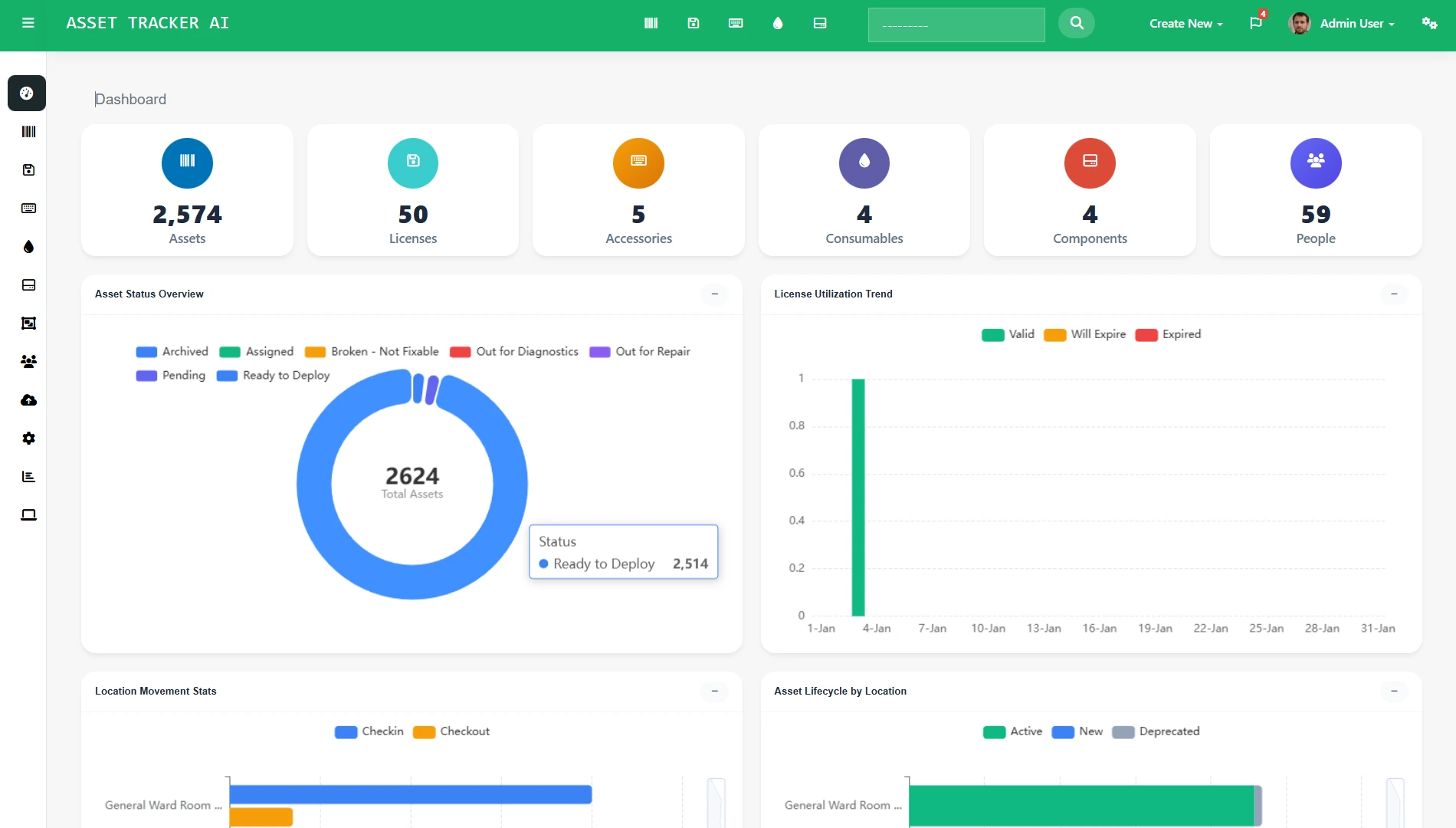1456x828 pixels.
Task: Open the 59 People summary card
Action: pos(1315,190)
